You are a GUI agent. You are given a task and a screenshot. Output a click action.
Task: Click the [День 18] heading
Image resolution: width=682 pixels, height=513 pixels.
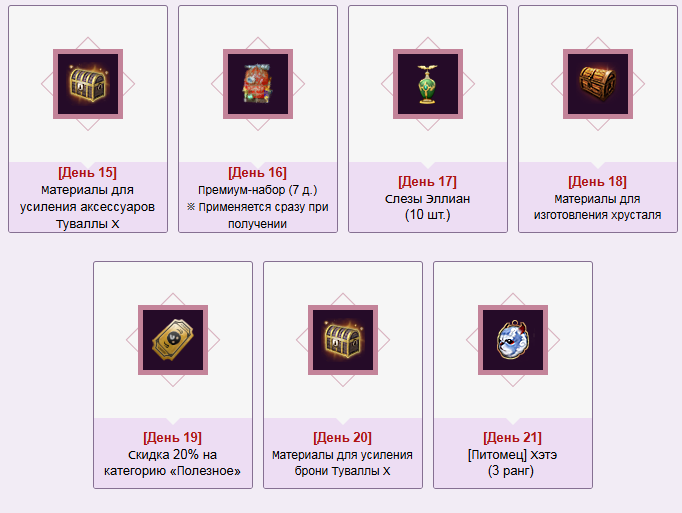(x=598, y=181)
